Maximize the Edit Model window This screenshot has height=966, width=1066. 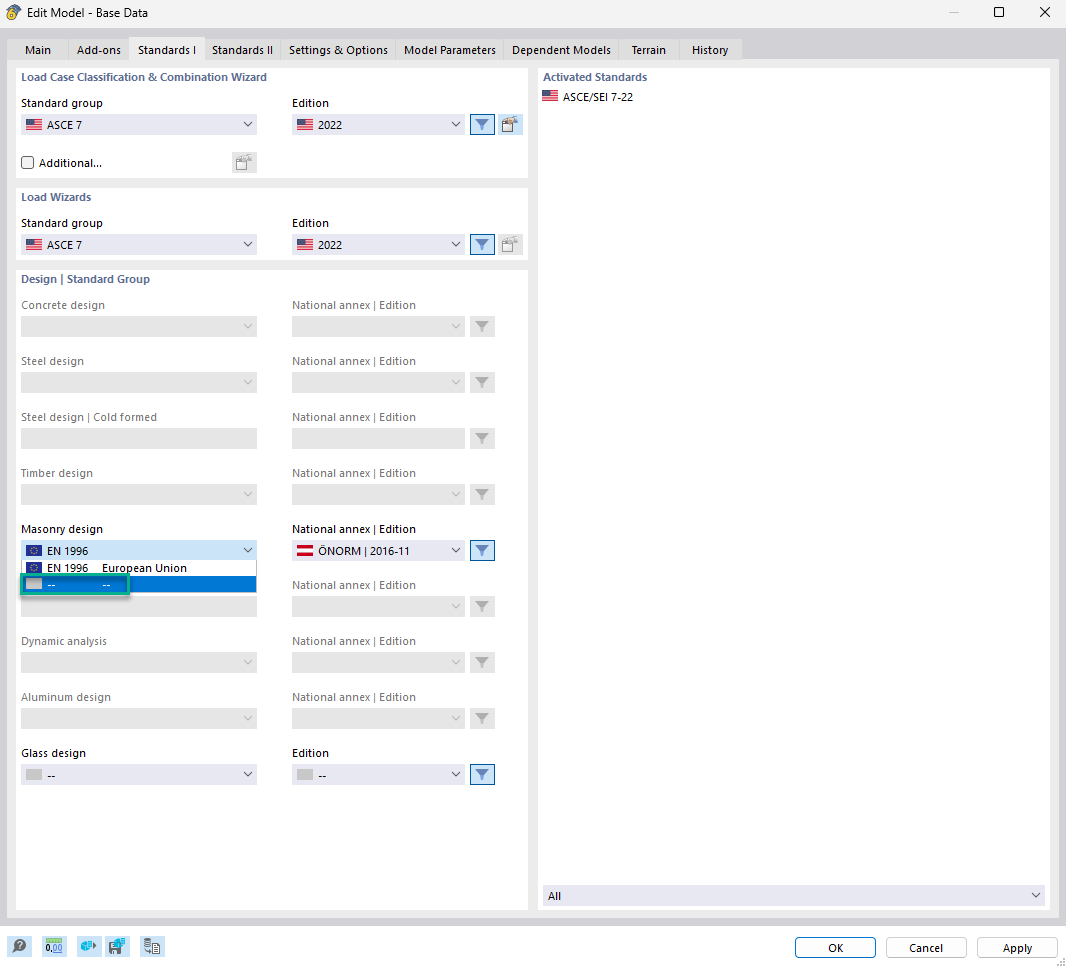click(x=999, y=12)
